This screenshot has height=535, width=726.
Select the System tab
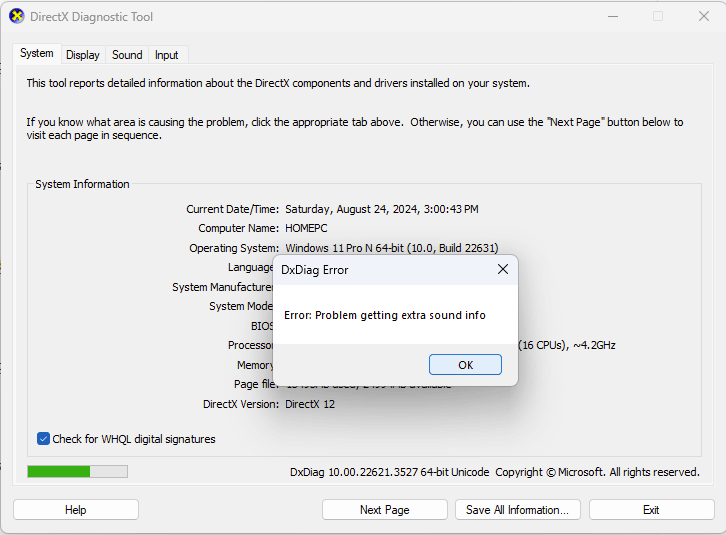(37, 53)
